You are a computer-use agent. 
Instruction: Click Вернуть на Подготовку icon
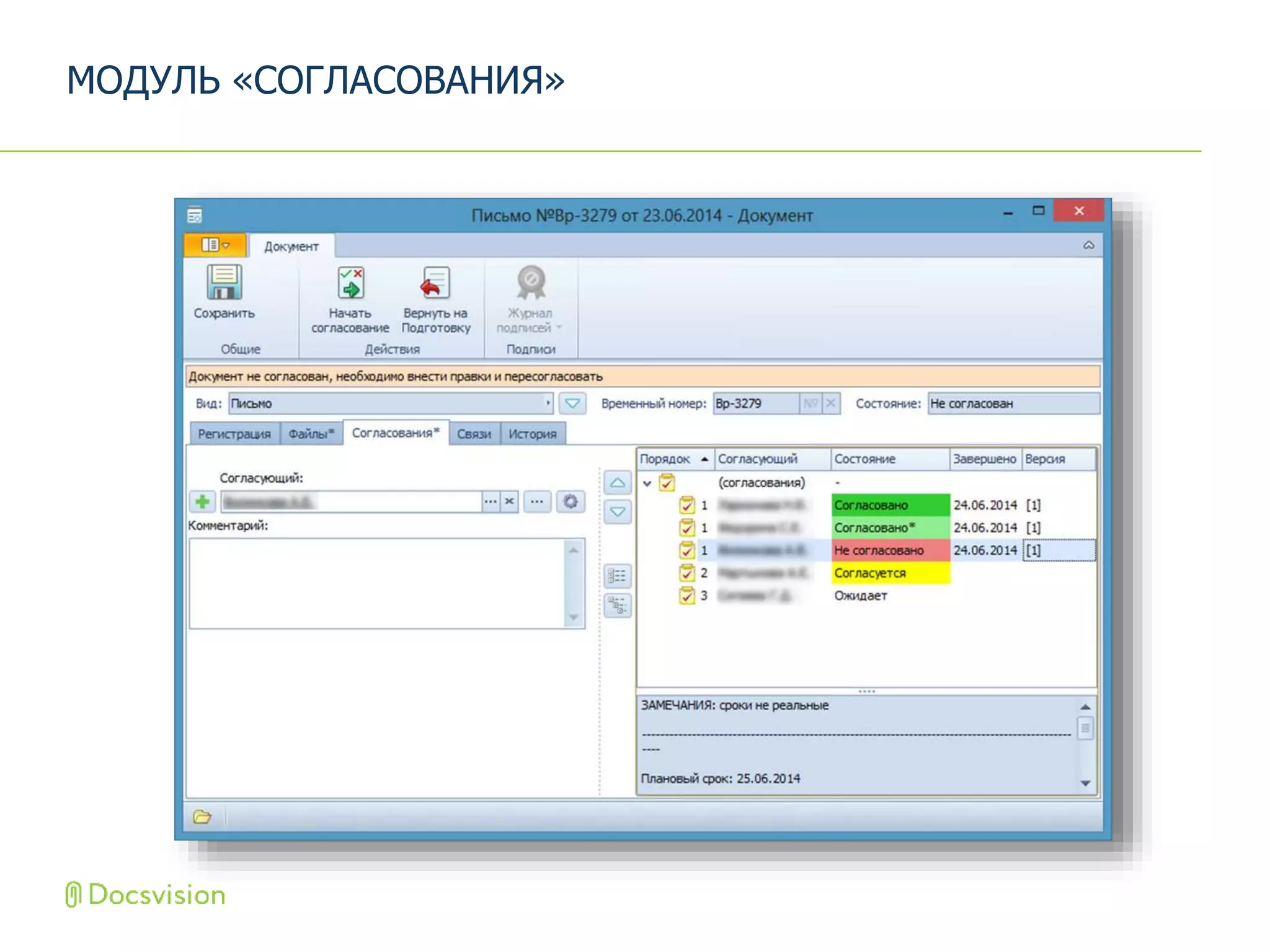(435, 283)
